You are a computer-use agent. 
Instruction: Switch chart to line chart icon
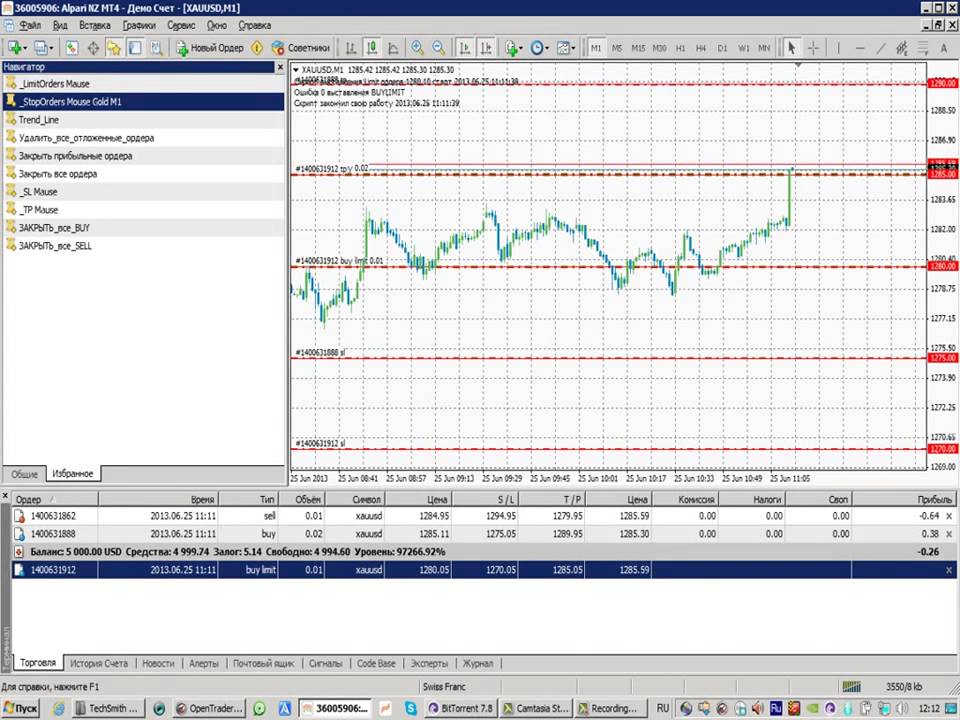point(393,48)
